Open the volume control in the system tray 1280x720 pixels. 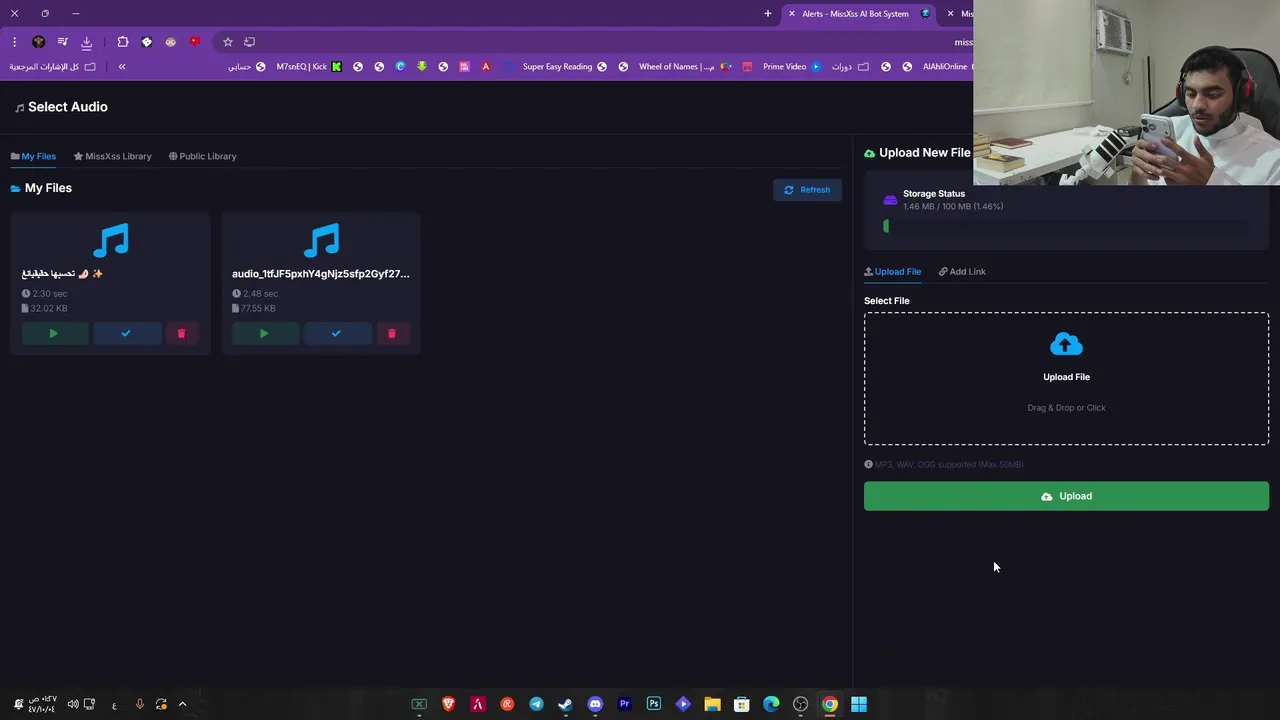[x=73, y=704]
